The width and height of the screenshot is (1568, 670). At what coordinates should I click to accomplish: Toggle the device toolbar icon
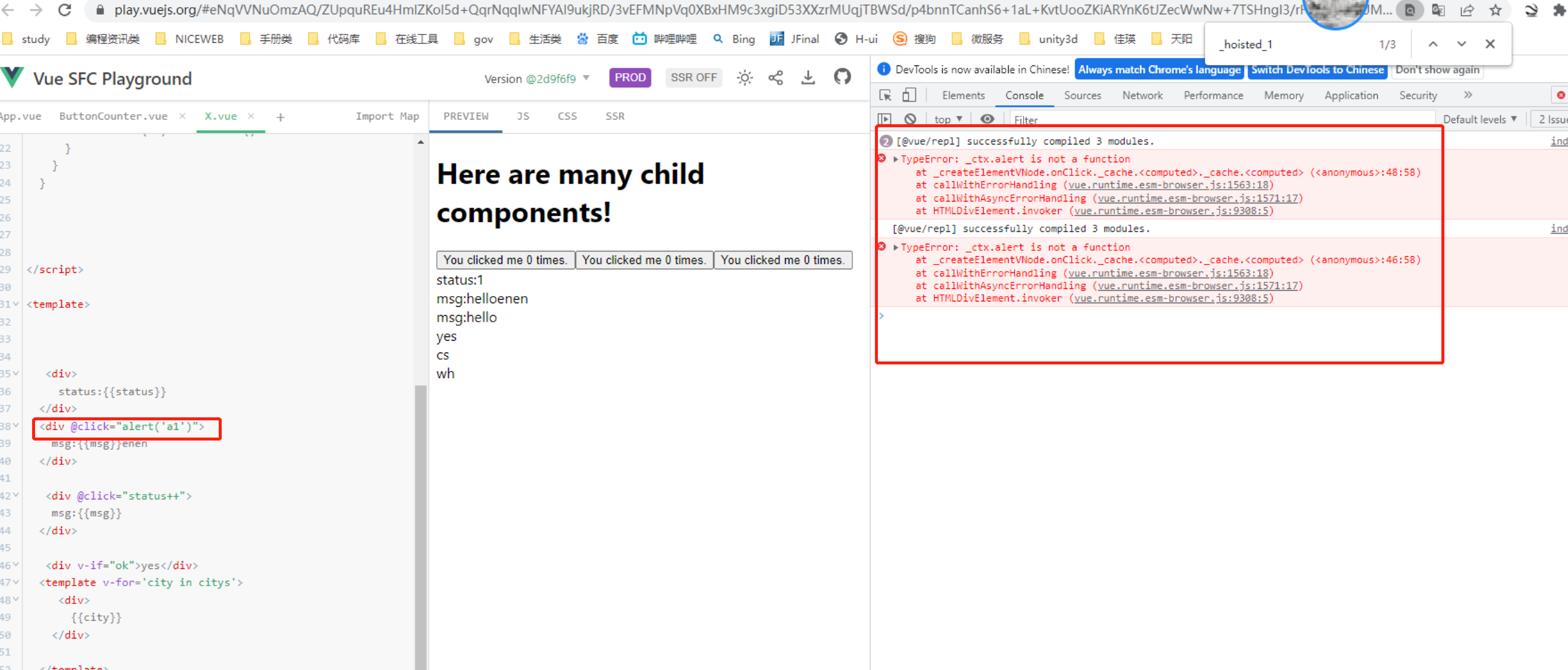(x=909, y=96)
